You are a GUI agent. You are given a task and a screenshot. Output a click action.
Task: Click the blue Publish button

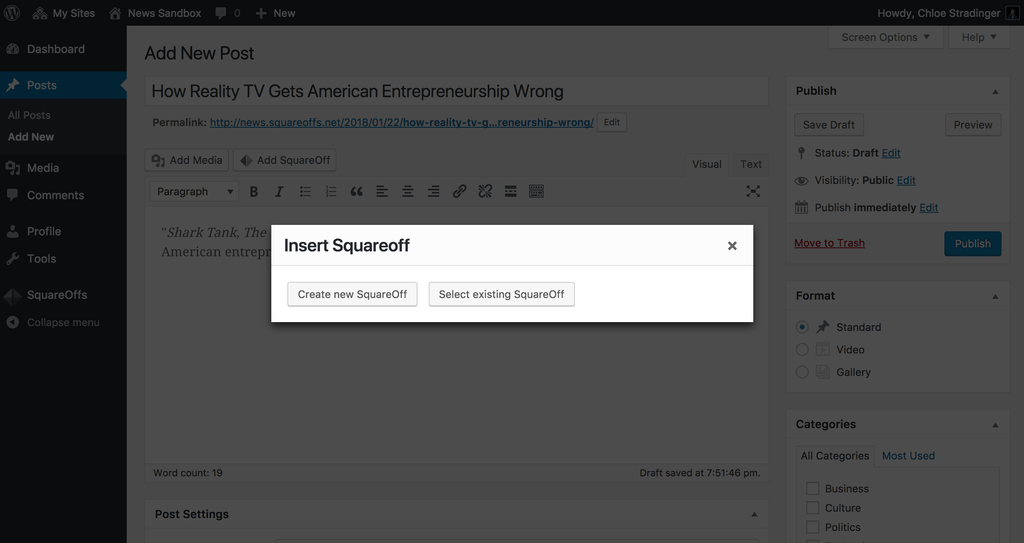(x=972, y=244)
